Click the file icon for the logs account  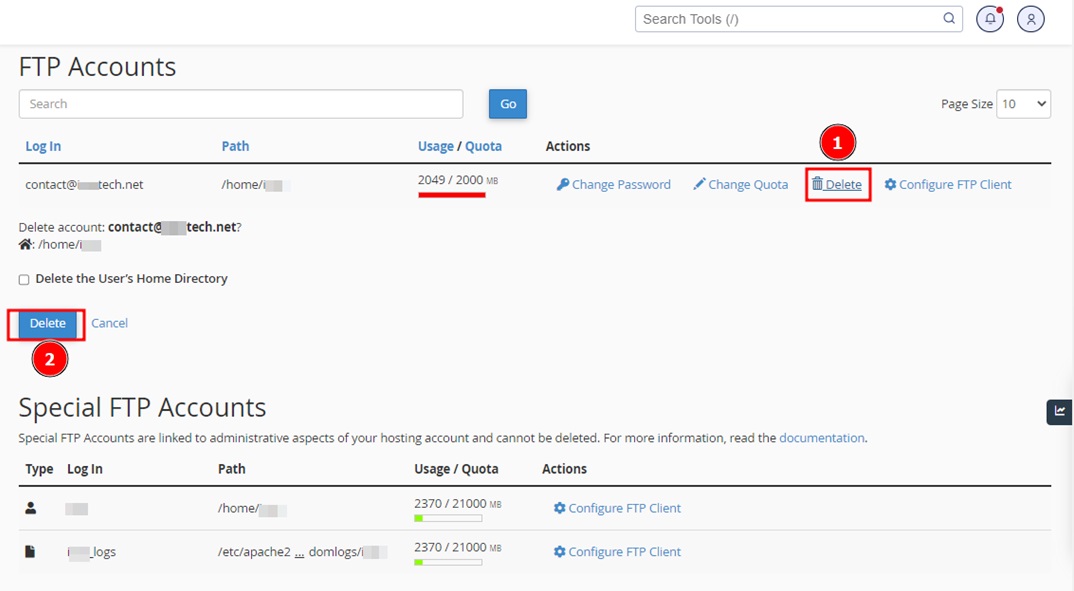click(30, 551)
